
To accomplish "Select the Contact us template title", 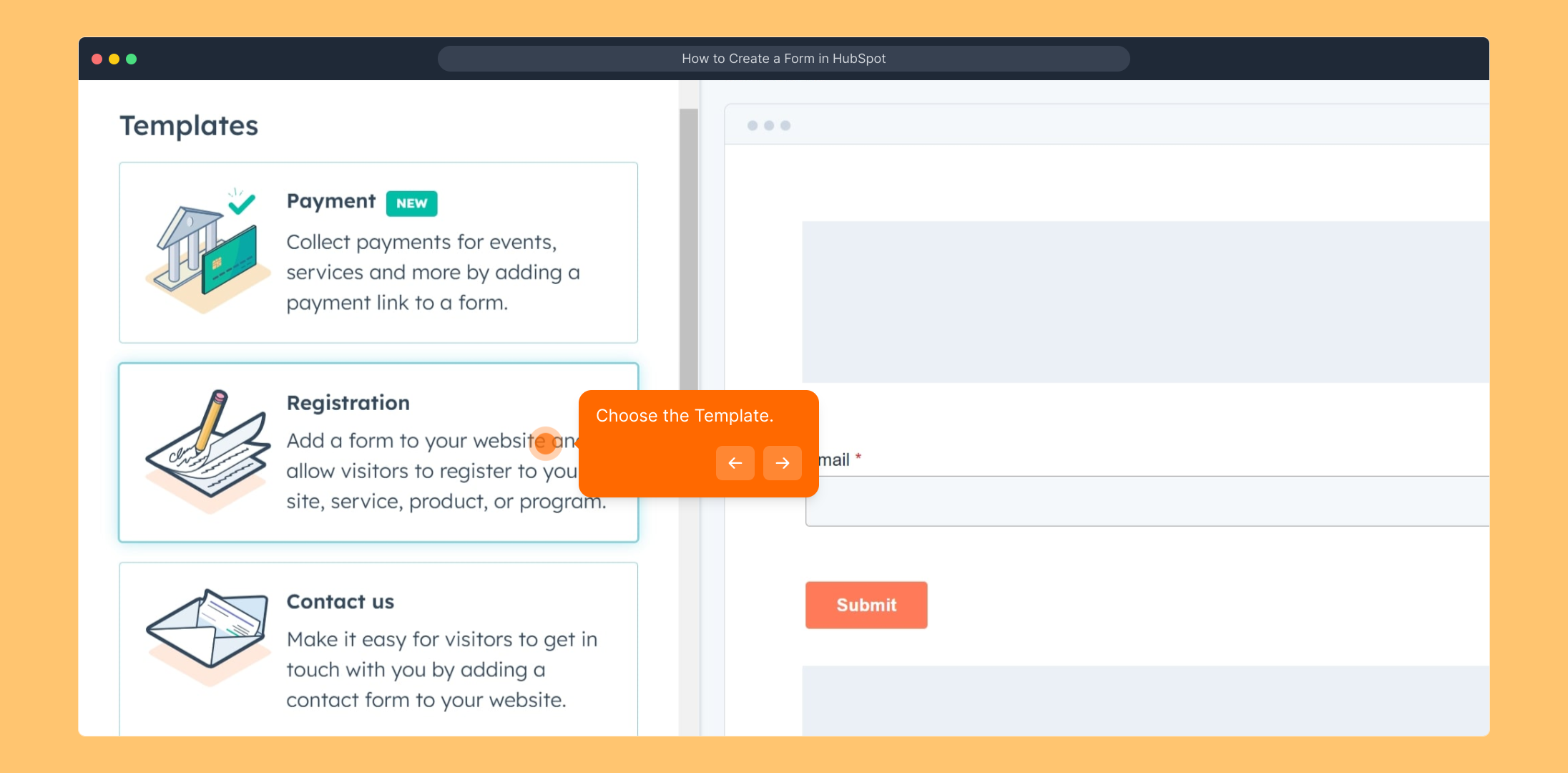I will (340, 602).
